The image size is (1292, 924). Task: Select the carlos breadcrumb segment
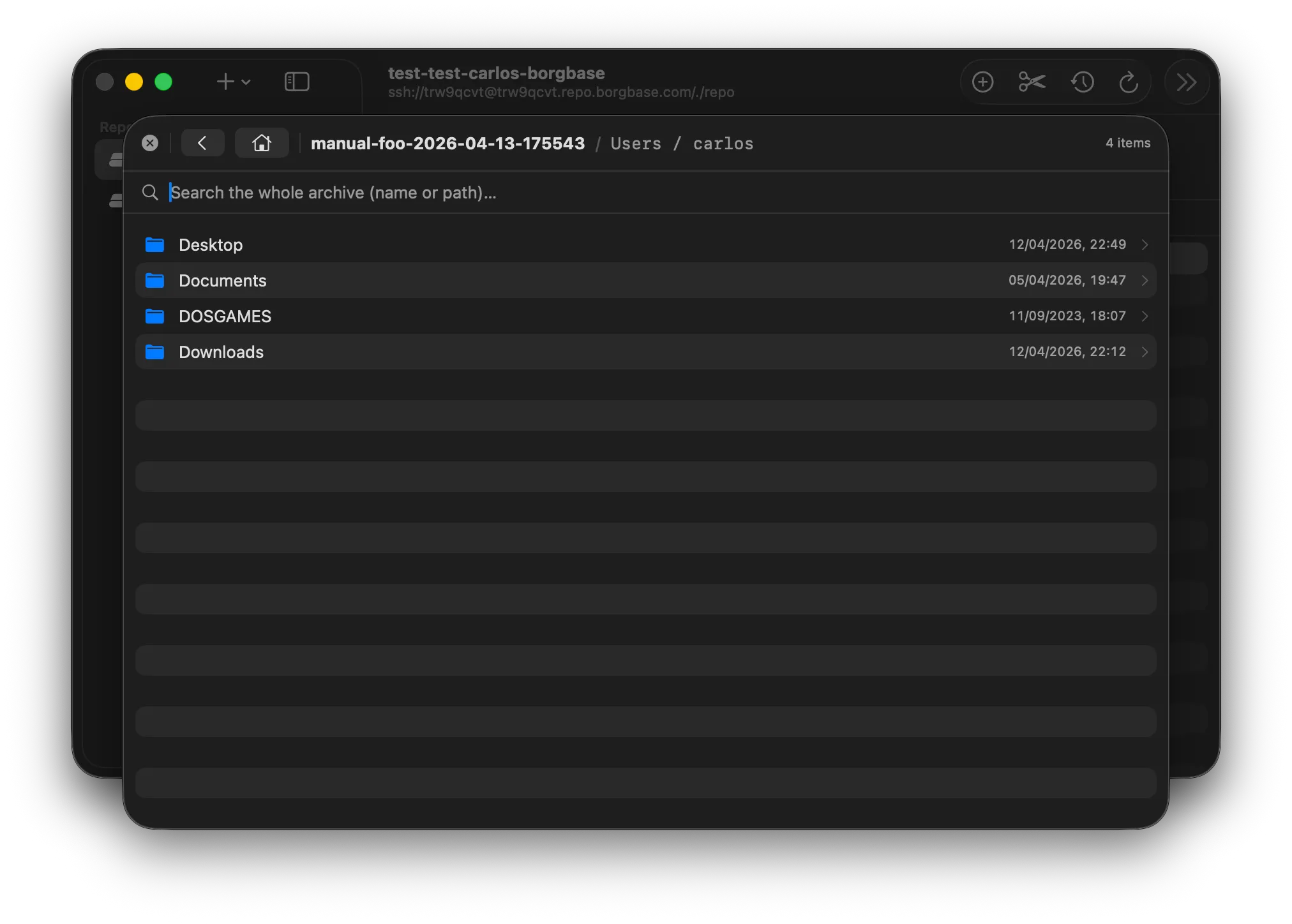pyautogui.click(x=723, y=144)
